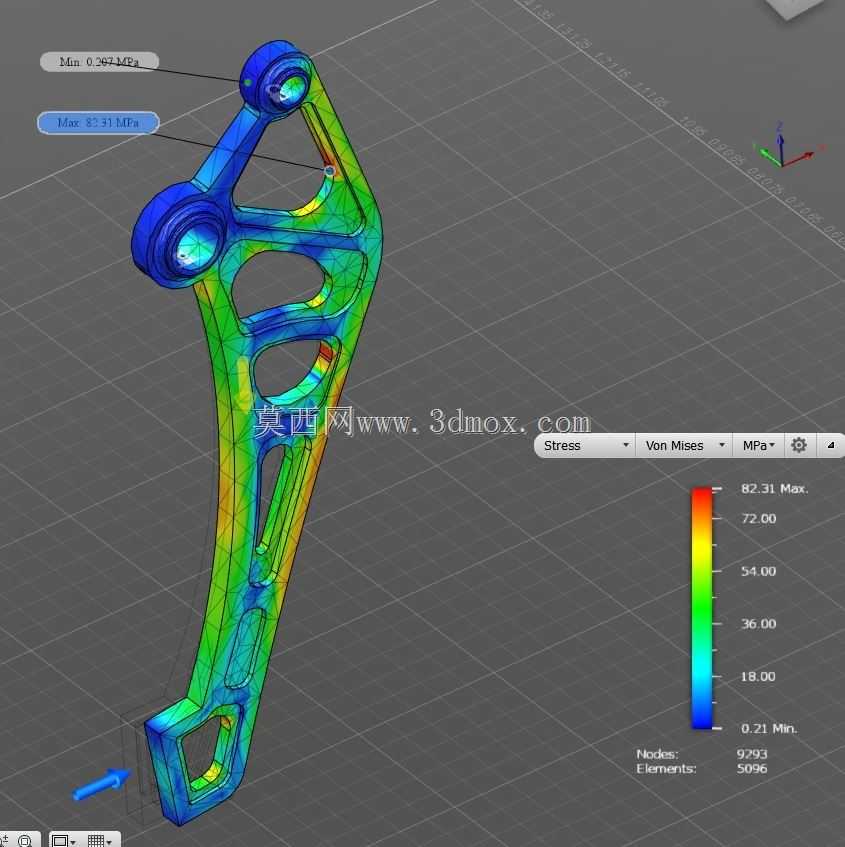Click the 18.00 legend value
The width and height of the screenshot is (845, 847).
(x=758, y=676)
